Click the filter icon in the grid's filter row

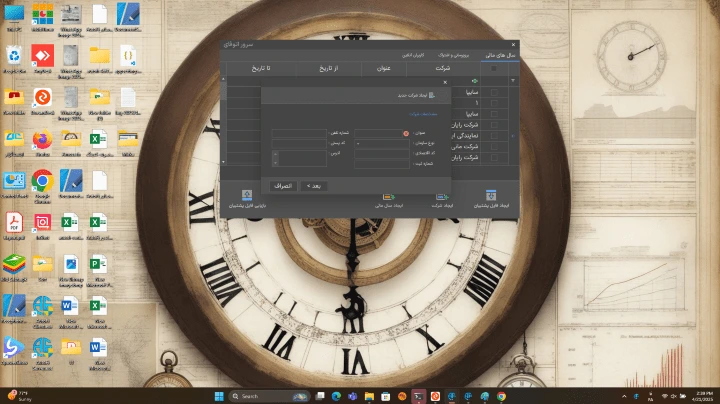[x=513, y=81]
